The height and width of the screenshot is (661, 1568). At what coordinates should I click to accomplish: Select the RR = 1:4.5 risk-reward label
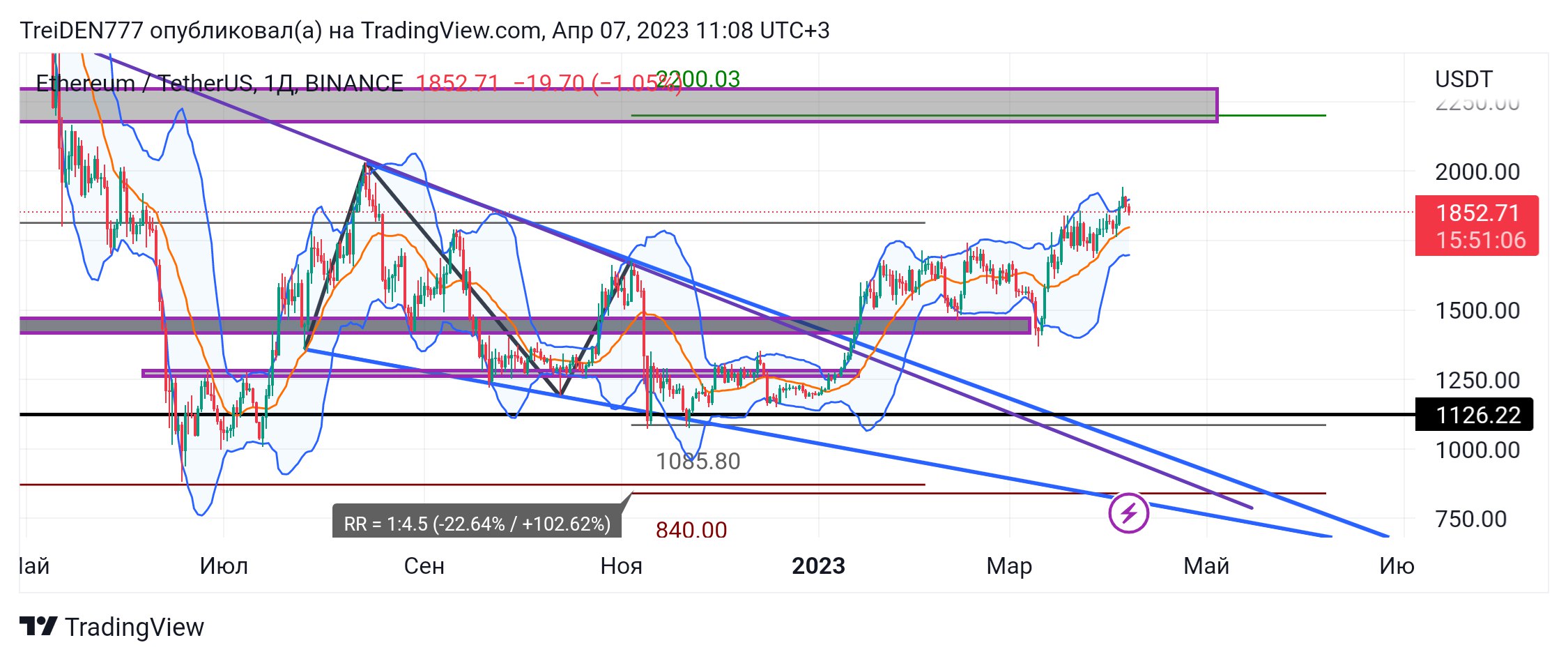pyautogui.click(x=477, y=524)
